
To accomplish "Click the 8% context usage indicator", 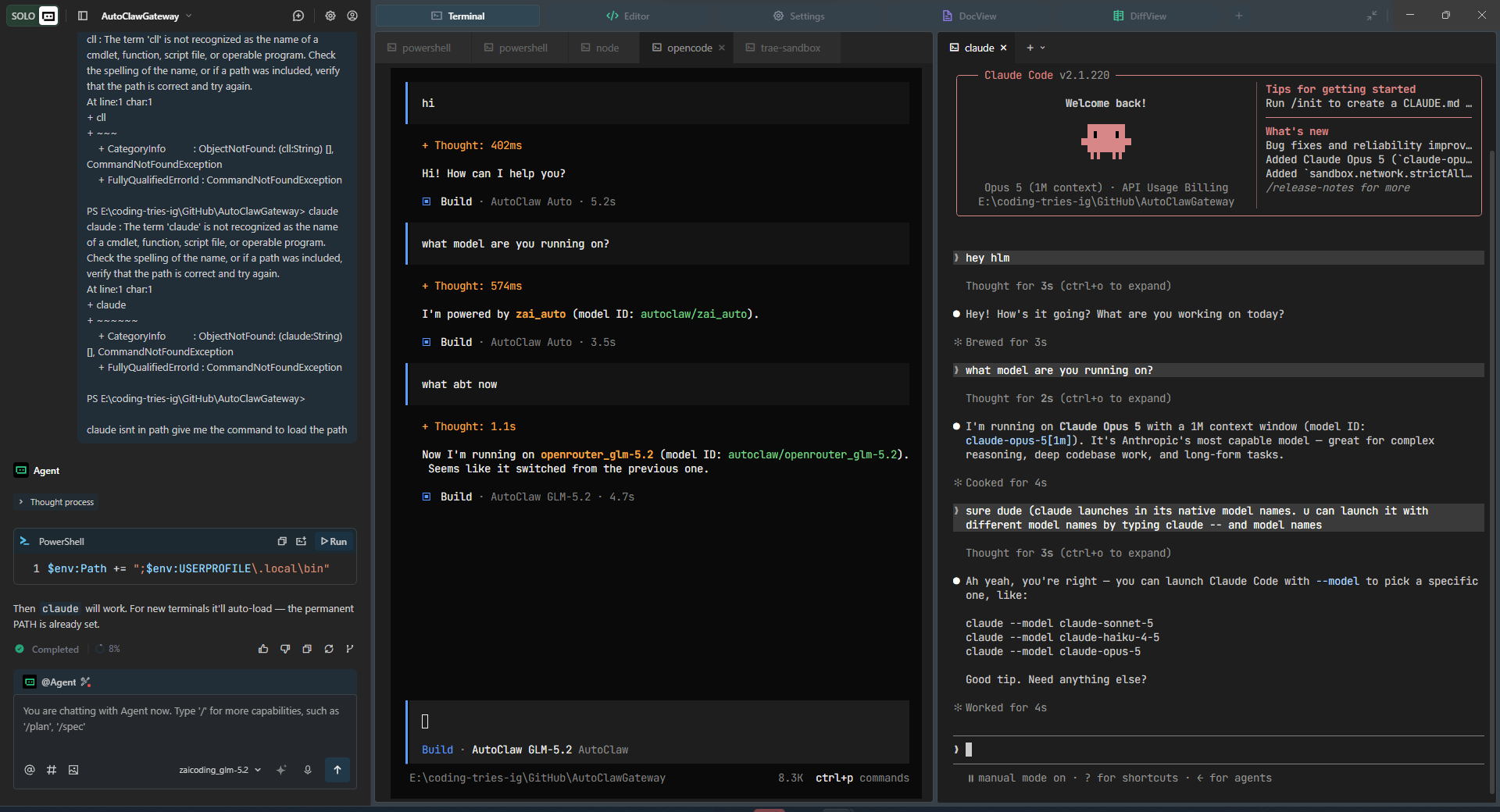I will click(x=109, y=649).
